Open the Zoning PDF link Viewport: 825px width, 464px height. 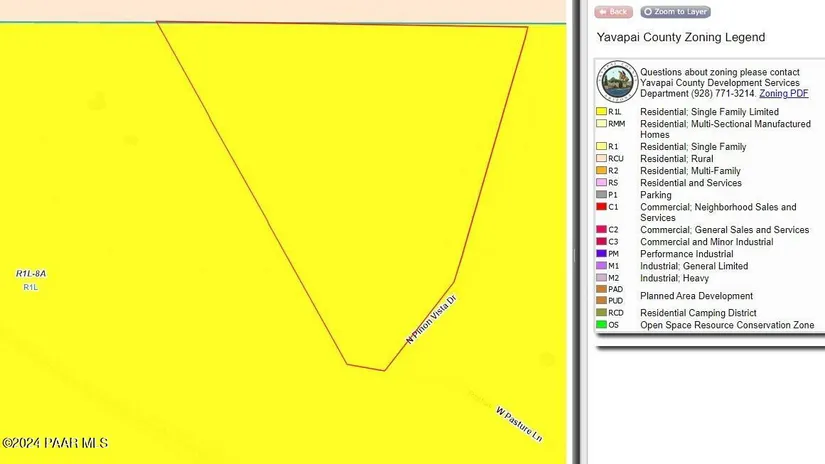click(x=784, y=93)
